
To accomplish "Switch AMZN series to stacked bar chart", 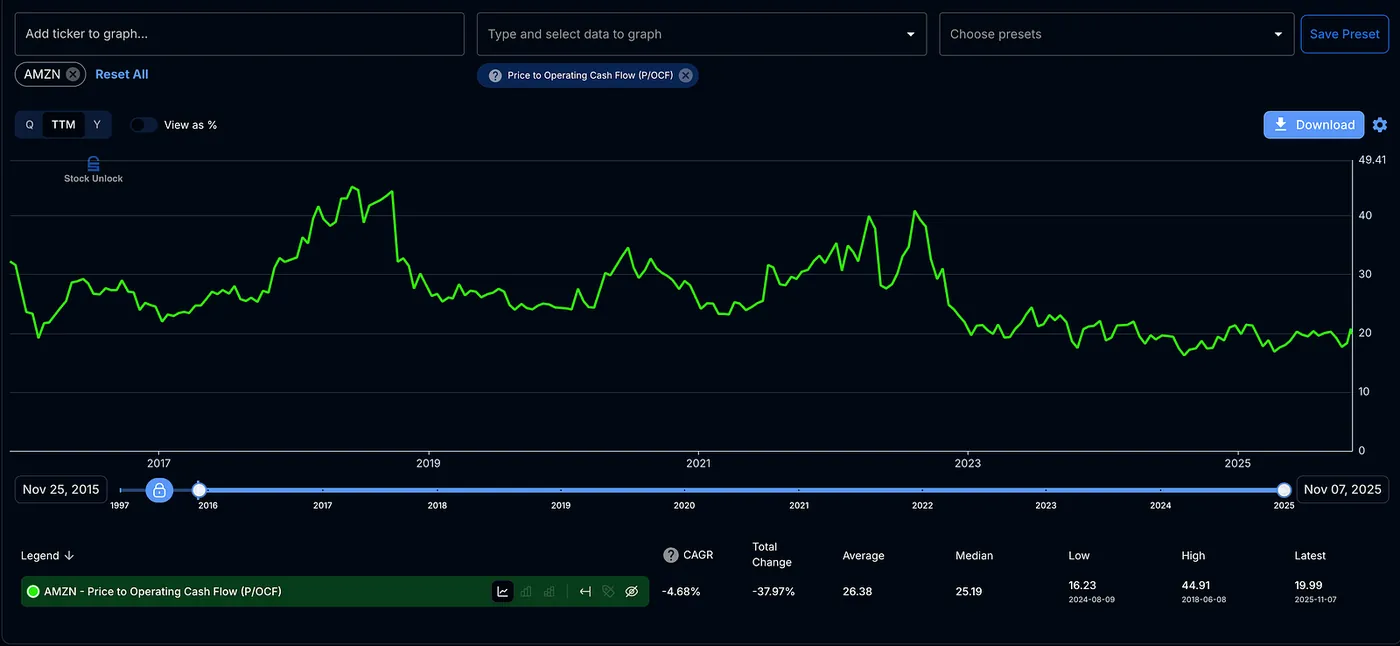I will tap(549, 592).
